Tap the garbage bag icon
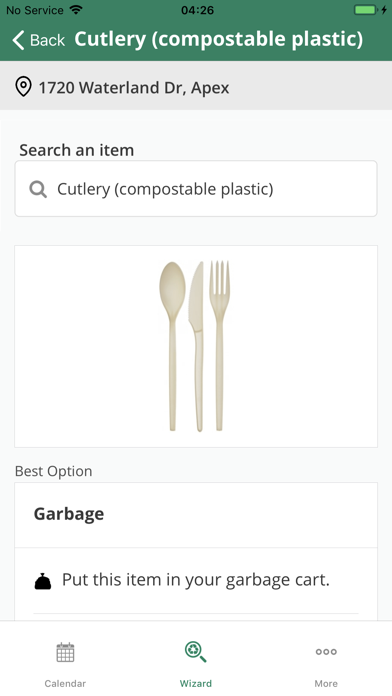This screenshot has width=392, height=696. tap(43, 581)
